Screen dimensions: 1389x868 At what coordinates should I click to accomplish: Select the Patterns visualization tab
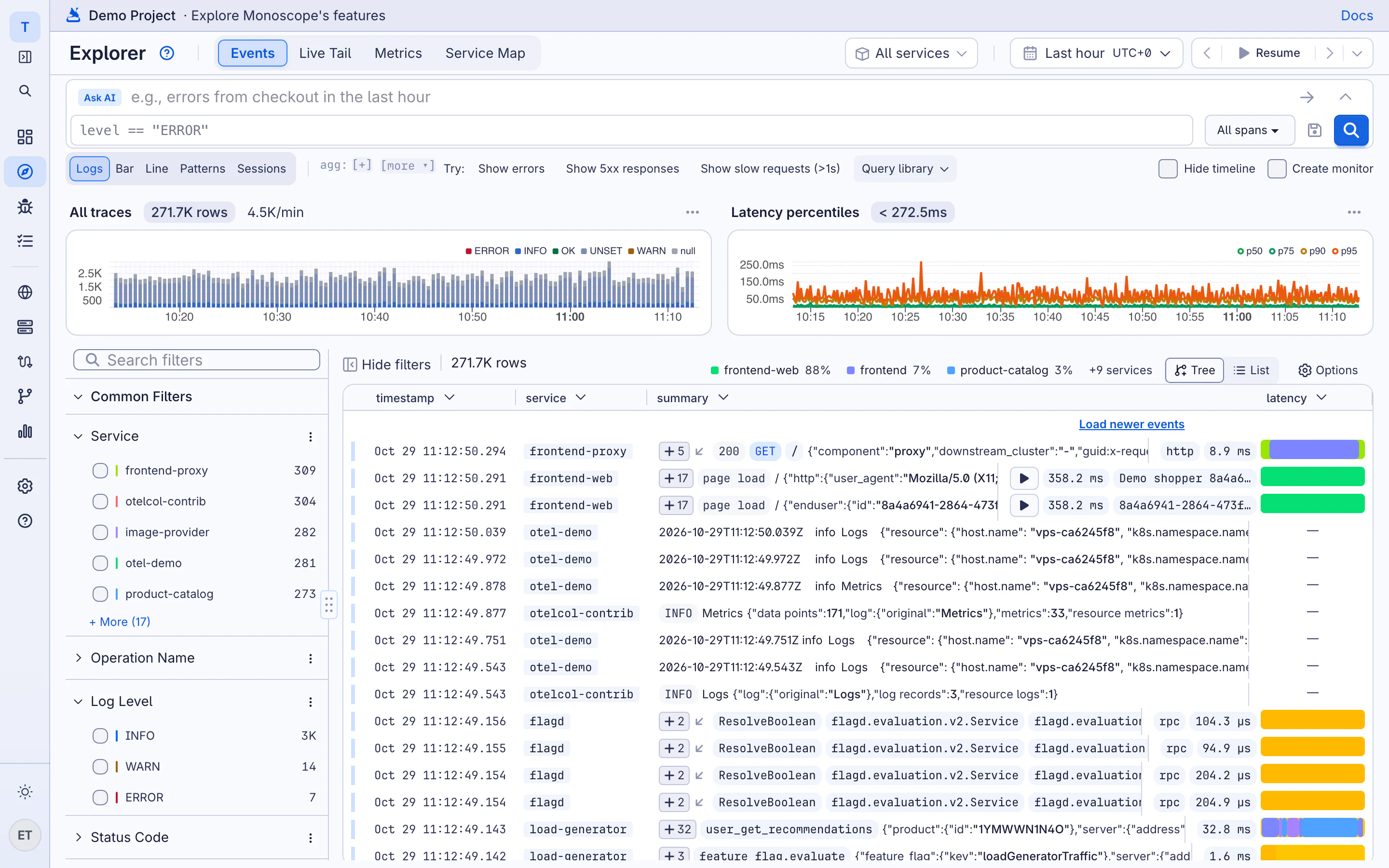(x=202, y=169)
